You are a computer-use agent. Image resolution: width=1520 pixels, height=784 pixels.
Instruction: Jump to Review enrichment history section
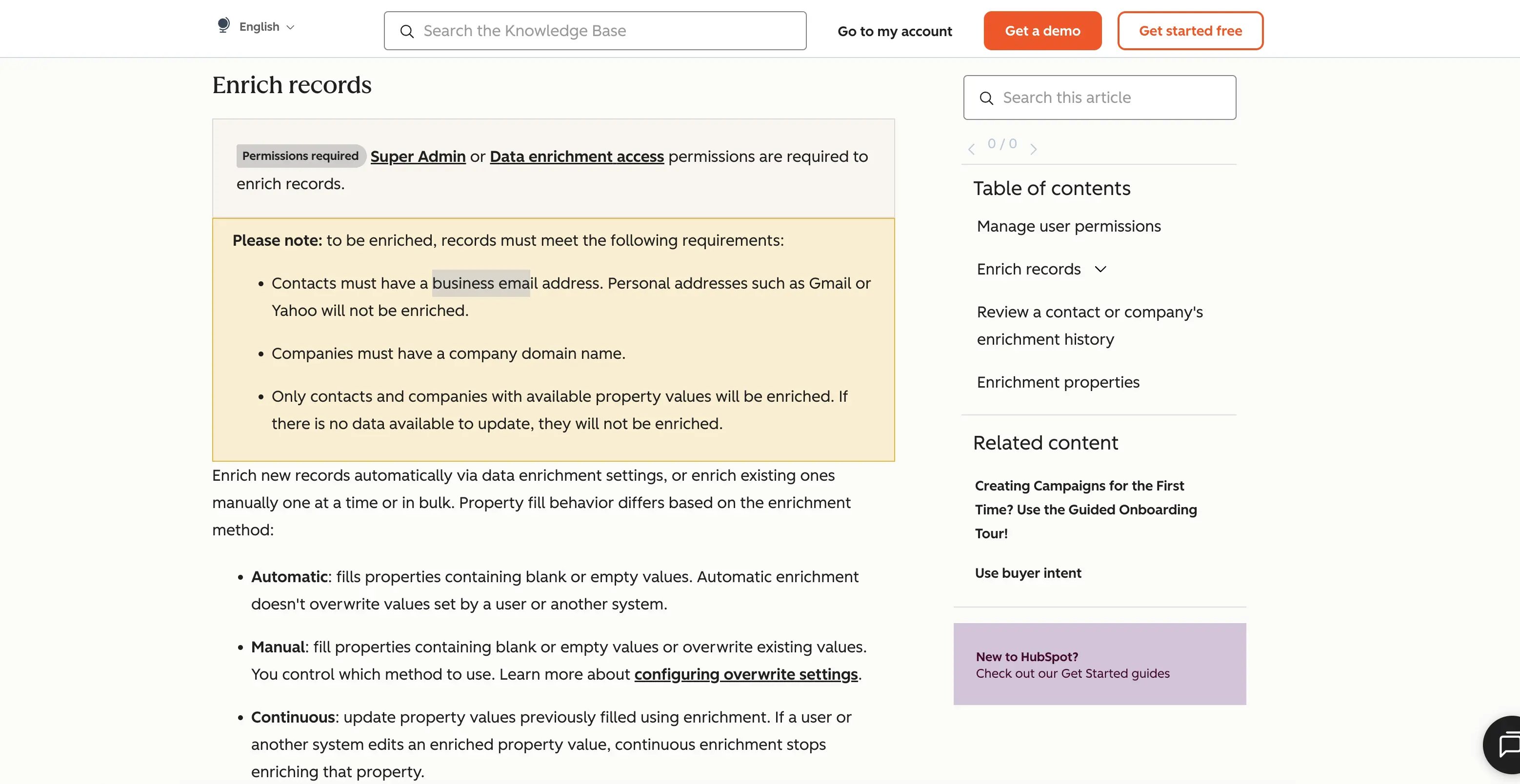point(1089,326)
